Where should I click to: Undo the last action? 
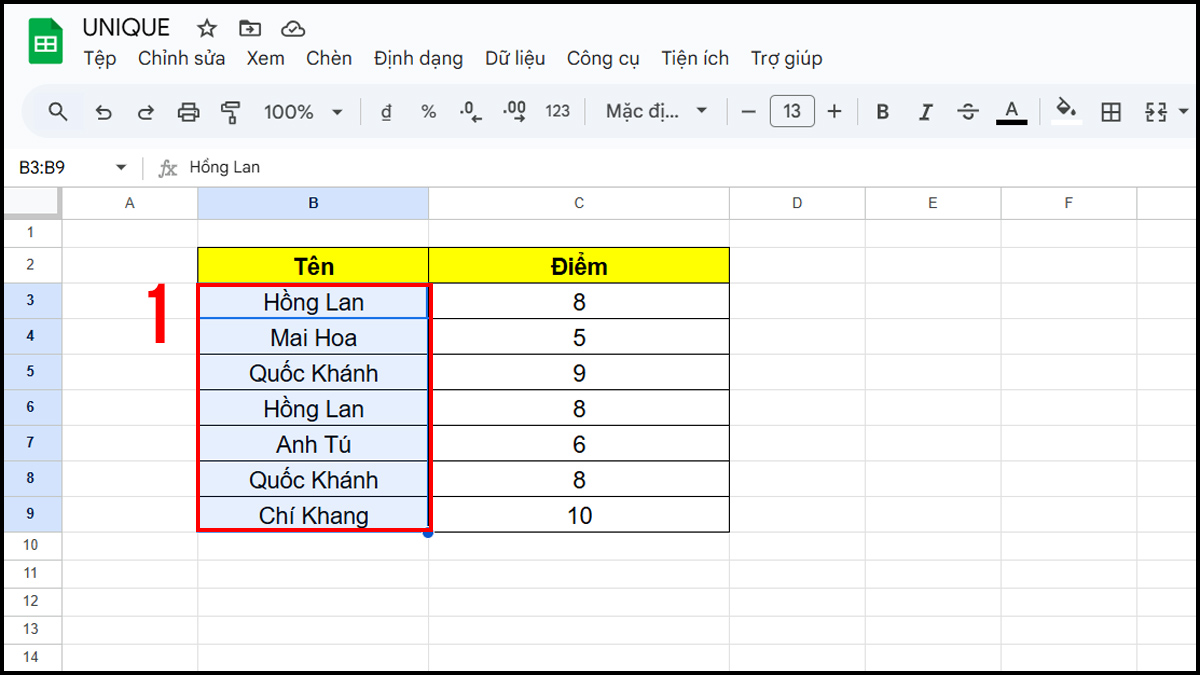pyautogui.click(x=103, y=111)
